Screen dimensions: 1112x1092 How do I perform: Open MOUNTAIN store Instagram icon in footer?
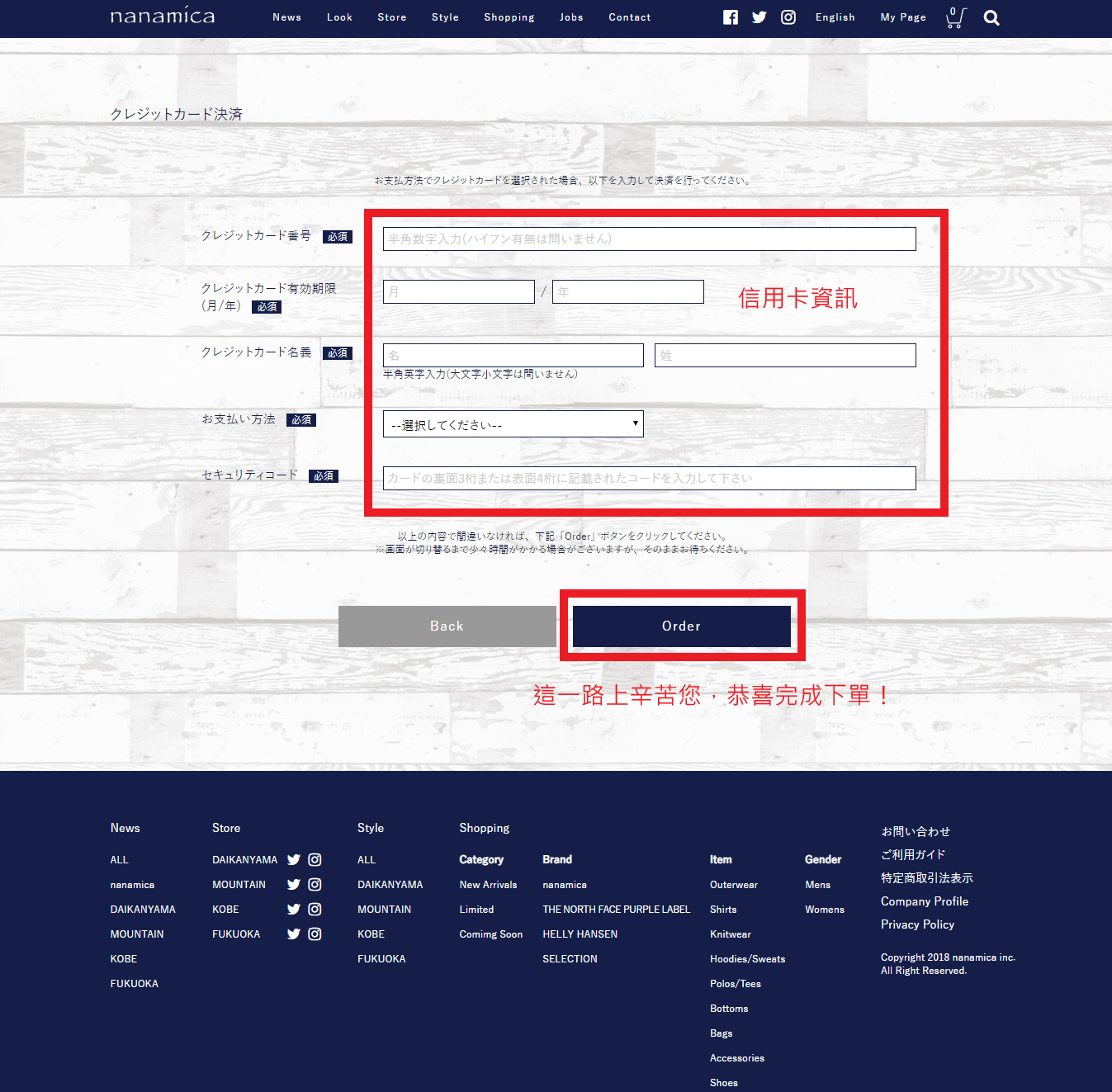pyautogui.click(x=315, y=885)
